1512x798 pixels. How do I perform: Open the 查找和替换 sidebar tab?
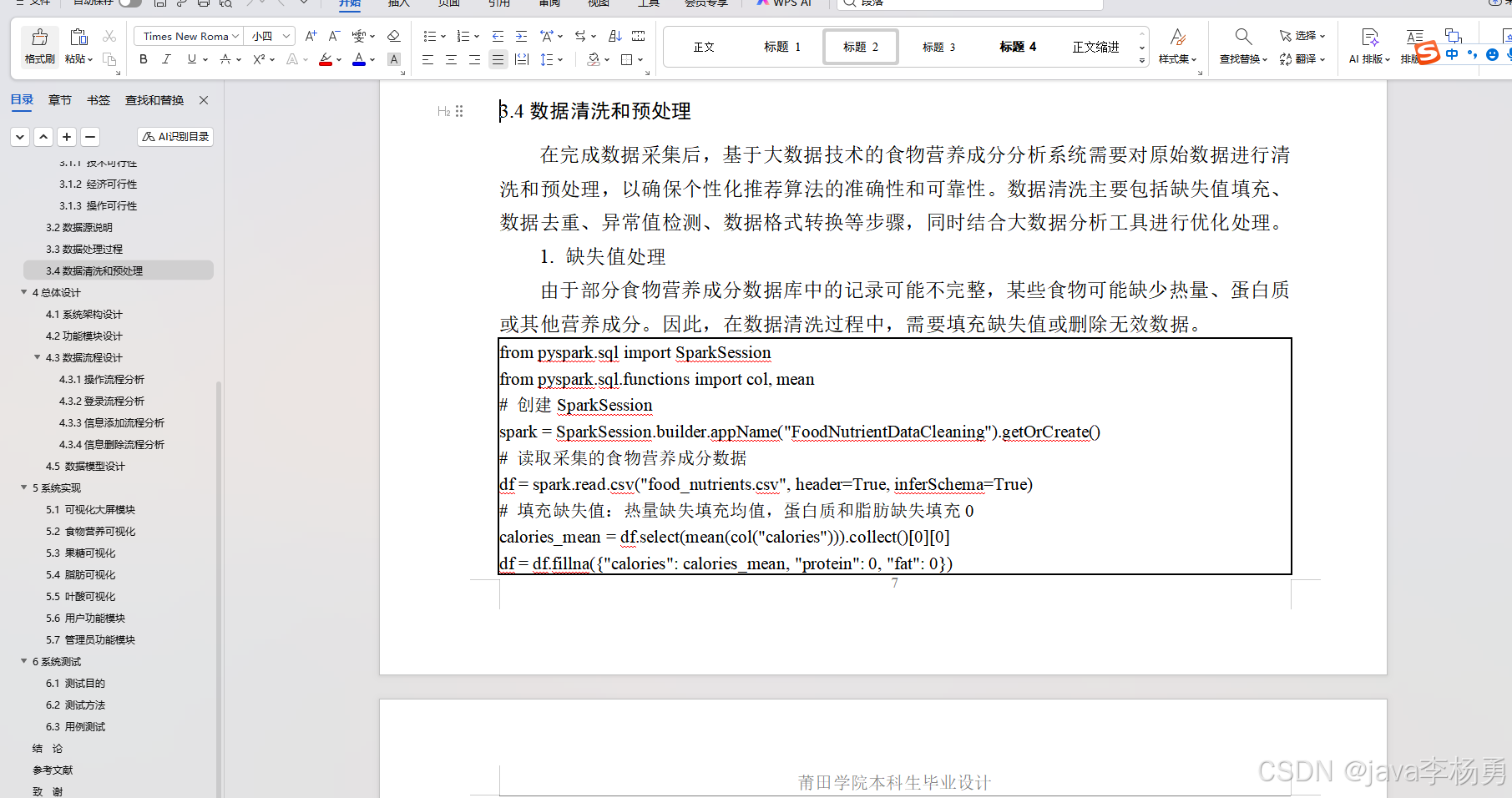click(154, 100)
